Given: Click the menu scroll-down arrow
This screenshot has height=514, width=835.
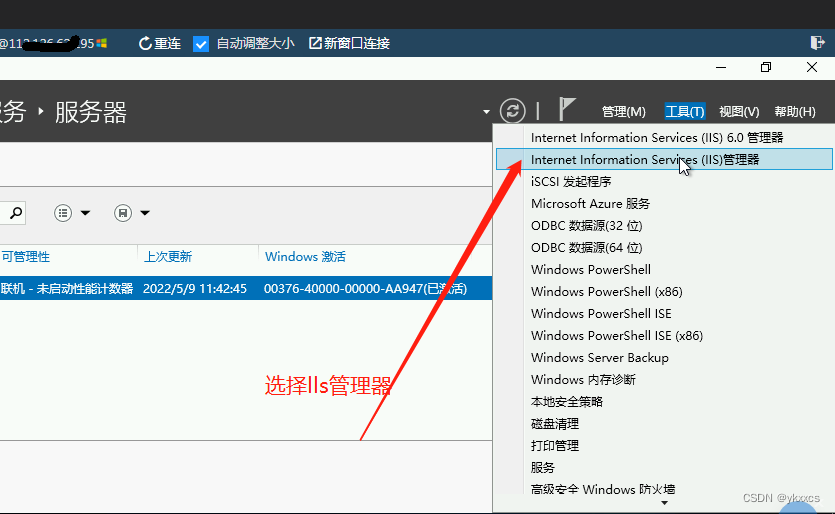Looking at the screenshot, I should pyautogui.click(x=664, y=503).
